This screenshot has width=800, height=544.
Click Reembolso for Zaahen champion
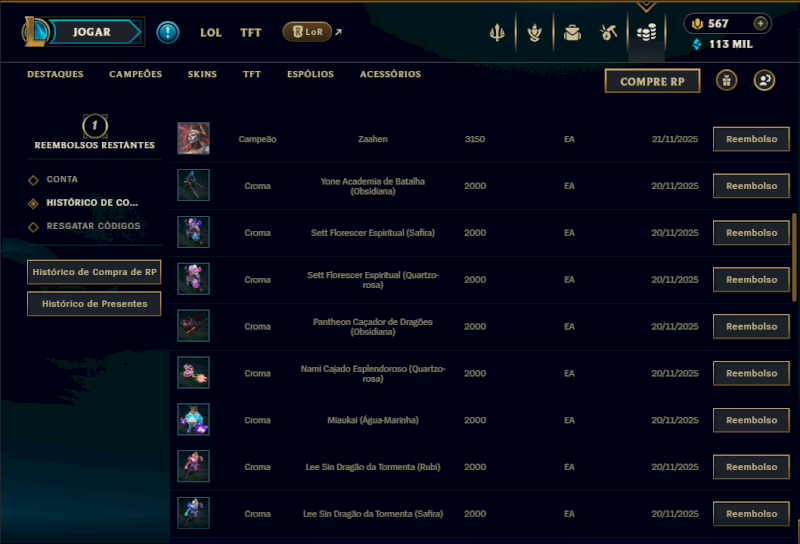coord(751,139)
